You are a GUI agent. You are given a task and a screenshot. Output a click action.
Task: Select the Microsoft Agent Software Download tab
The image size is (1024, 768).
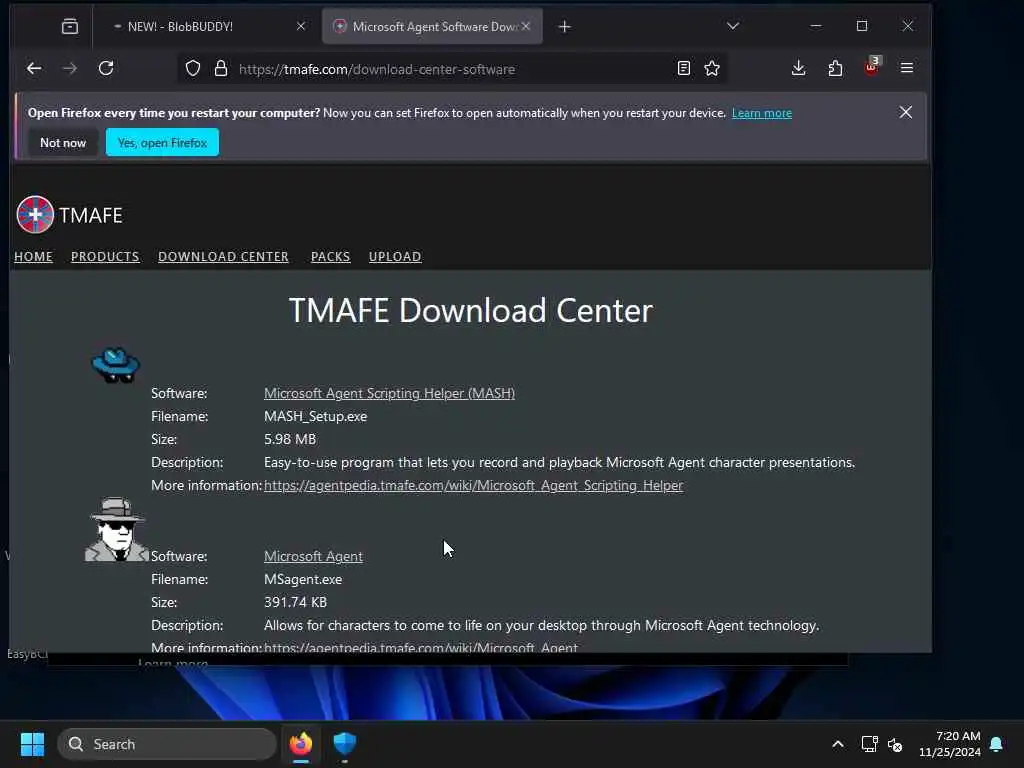coord(431,27)
